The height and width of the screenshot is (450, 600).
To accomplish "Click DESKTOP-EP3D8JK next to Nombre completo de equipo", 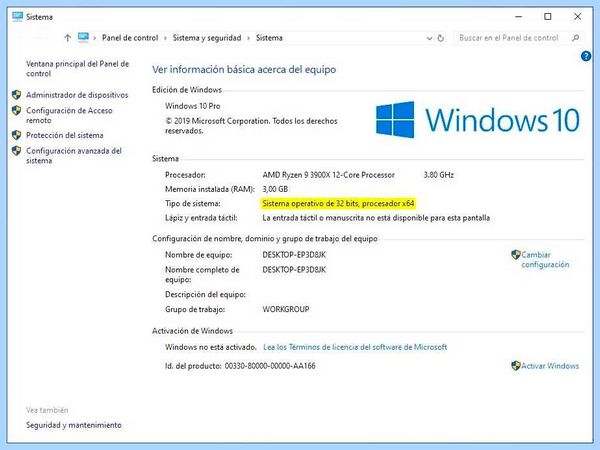I will coord(294,270).
